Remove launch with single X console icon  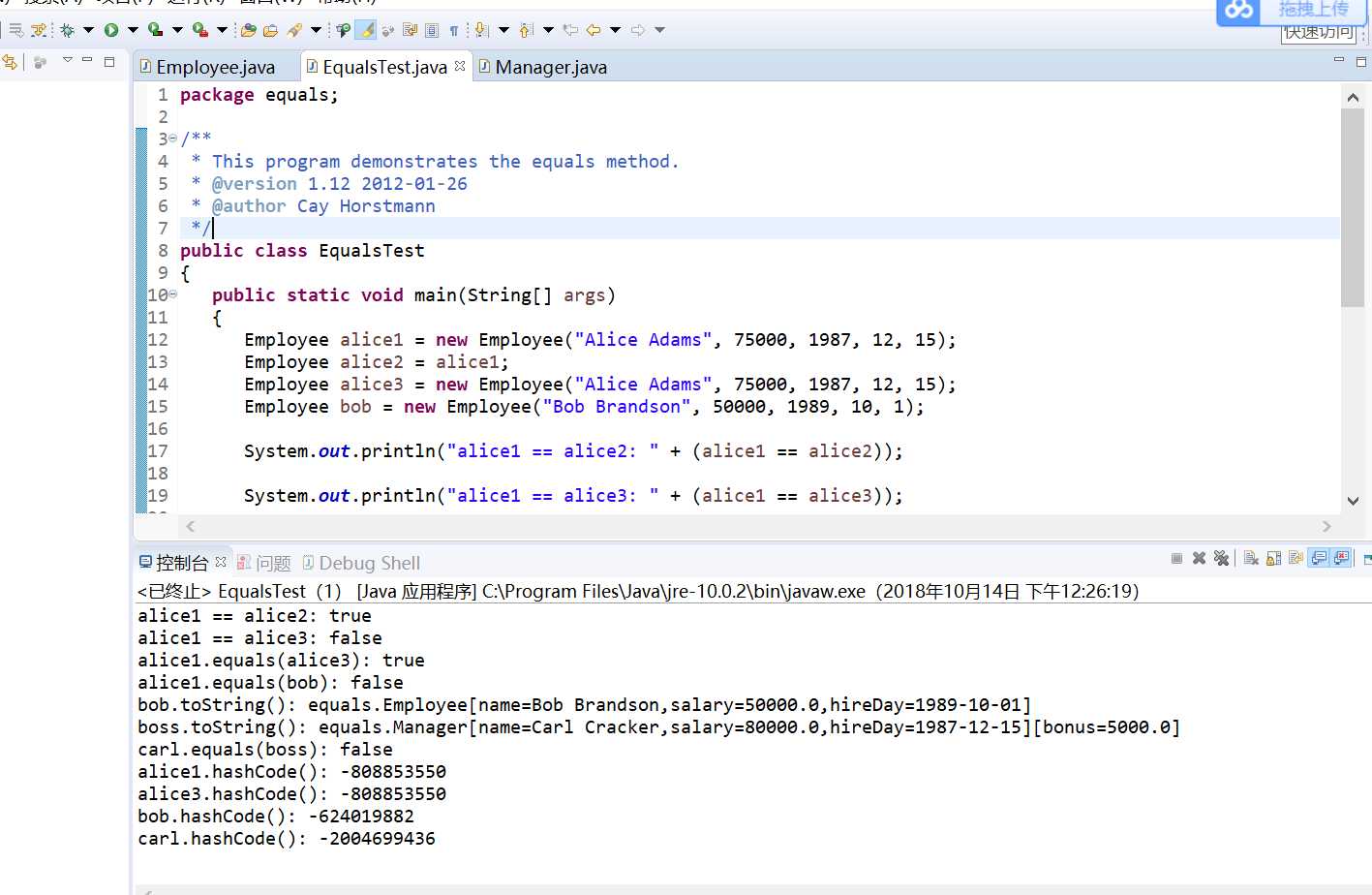[1199, 558]
